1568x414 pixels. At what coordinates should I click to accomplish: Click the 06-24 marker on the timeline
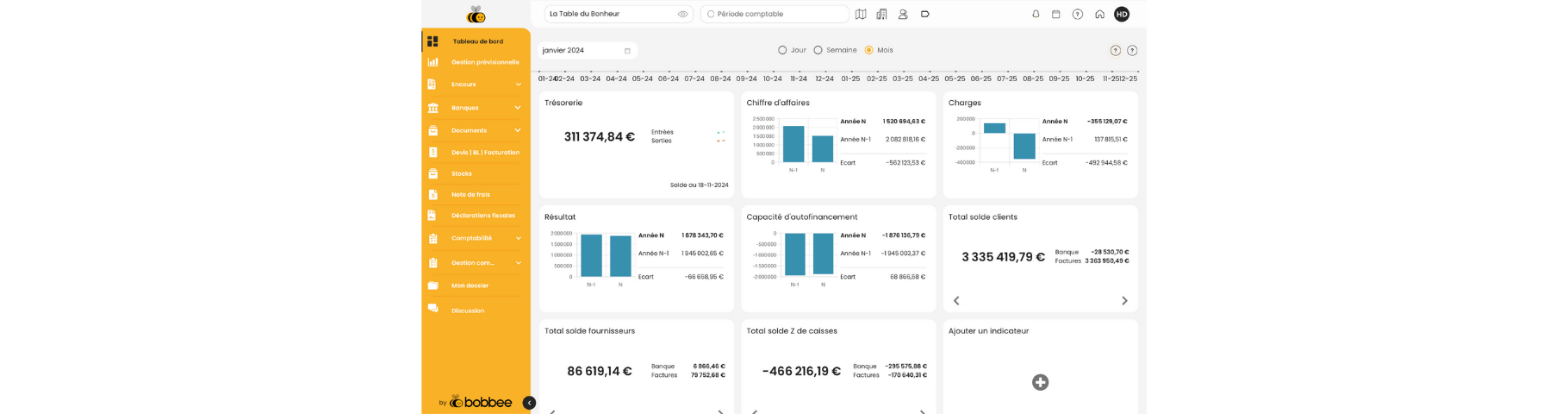668,78
